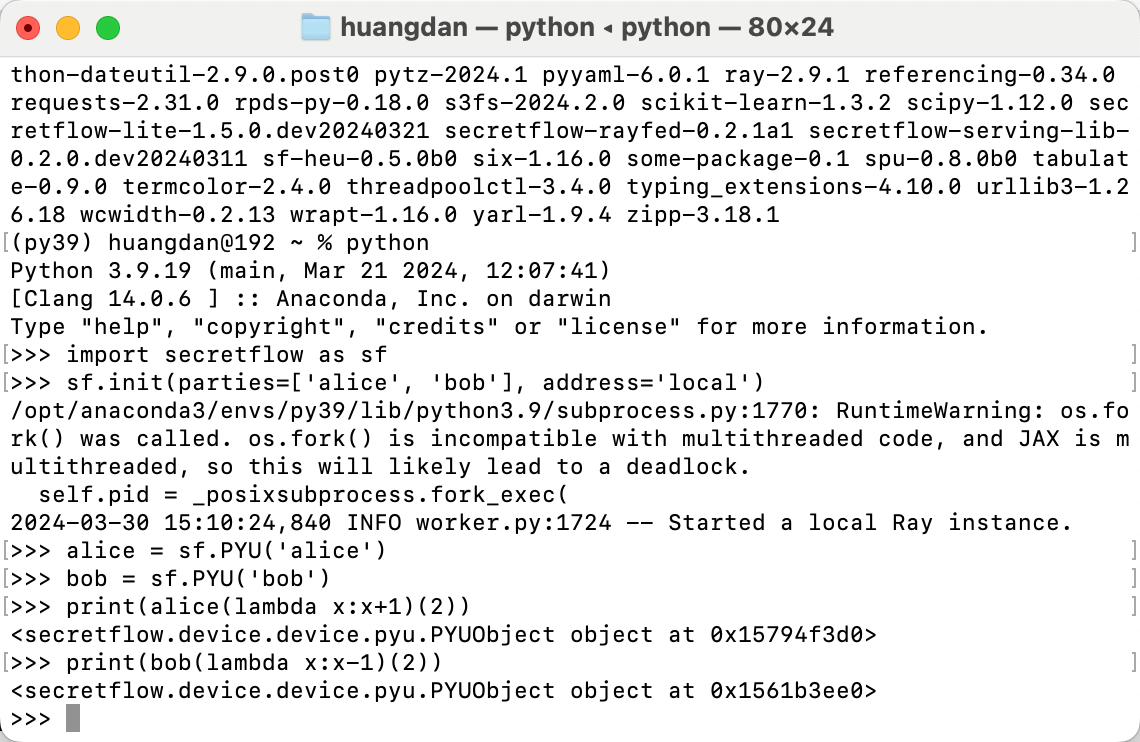The width and height of the screenshot is (1140, 742).
Task: Click the left bracket mark beside import secretflow
Action: coord(5,355)
